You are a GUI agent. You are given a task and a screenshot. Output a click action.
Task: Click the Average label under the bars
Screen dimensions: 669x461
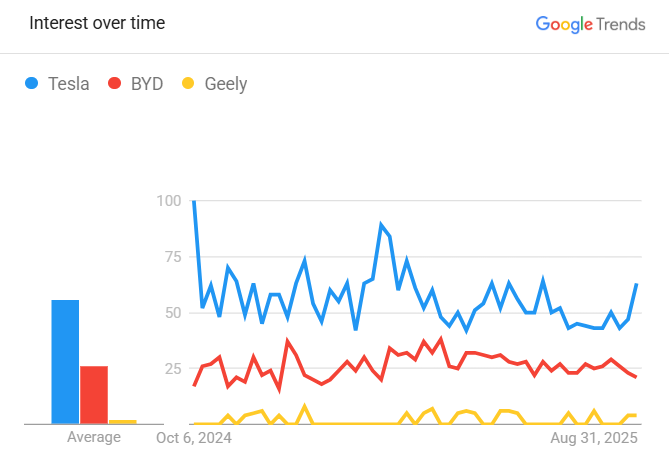(94, 438)
